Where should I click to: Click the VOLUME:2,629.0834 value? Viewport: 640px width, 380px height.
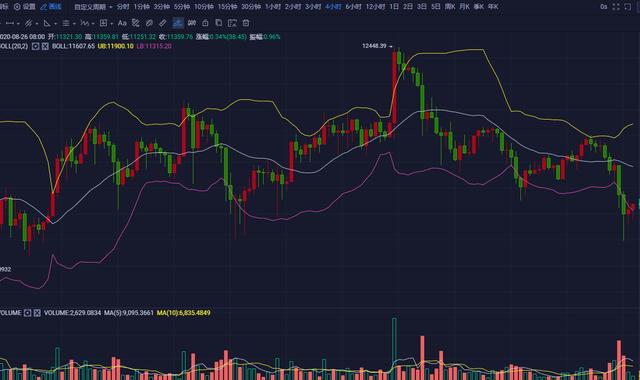tap(72, 313)
